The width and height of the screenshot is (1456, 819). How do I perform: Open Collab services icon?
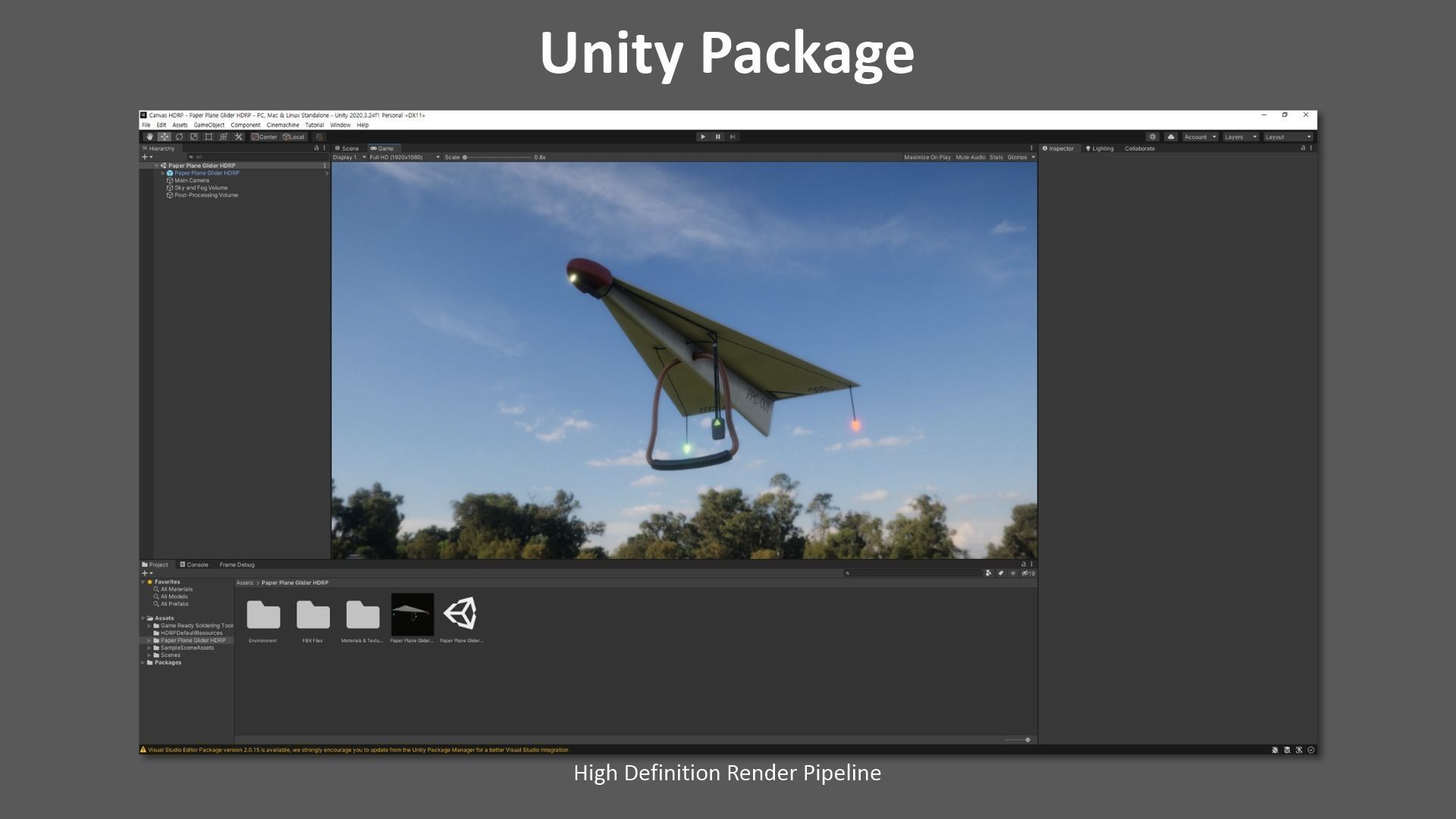1153,137
